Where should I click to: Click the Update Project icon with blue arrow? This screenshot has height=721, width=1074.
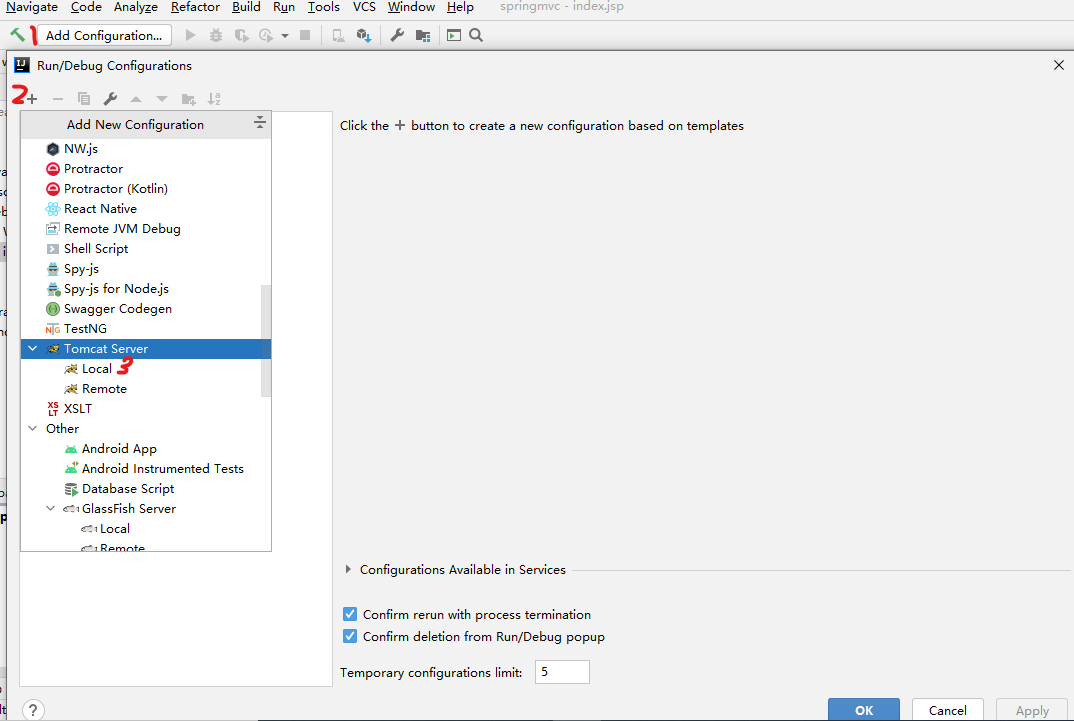pyautogui.click(x=364, y=35)
